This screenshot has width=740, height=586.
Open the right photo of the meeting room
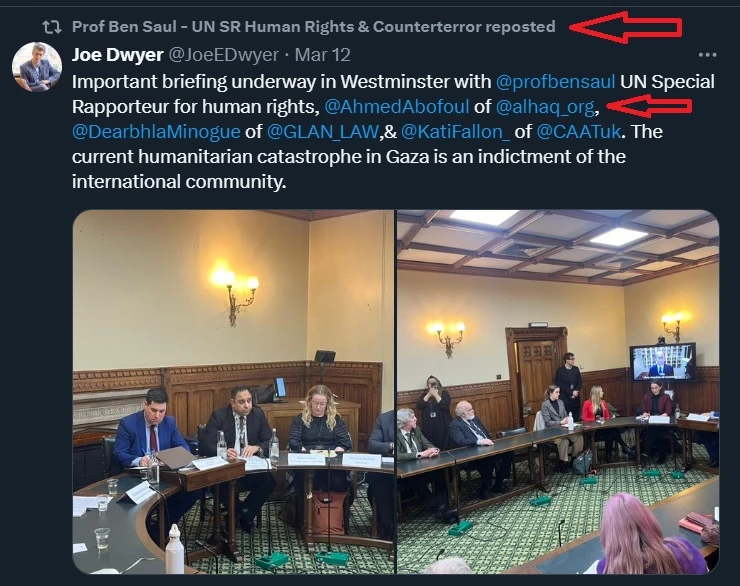[x=558, y=392]
